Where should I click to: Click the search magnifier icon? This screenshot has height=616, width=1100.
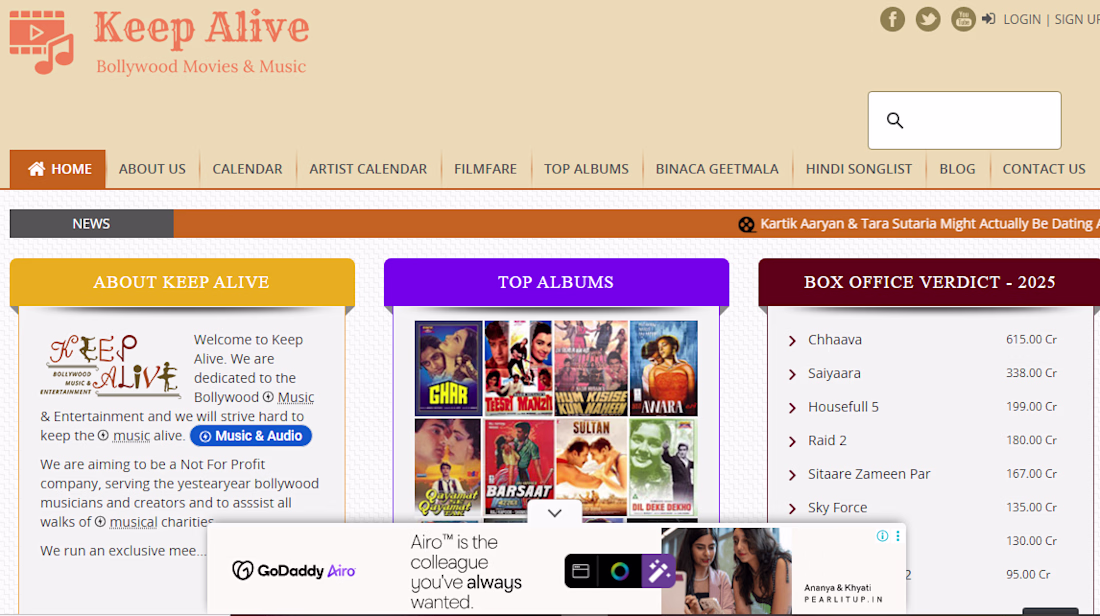(894, 120)
